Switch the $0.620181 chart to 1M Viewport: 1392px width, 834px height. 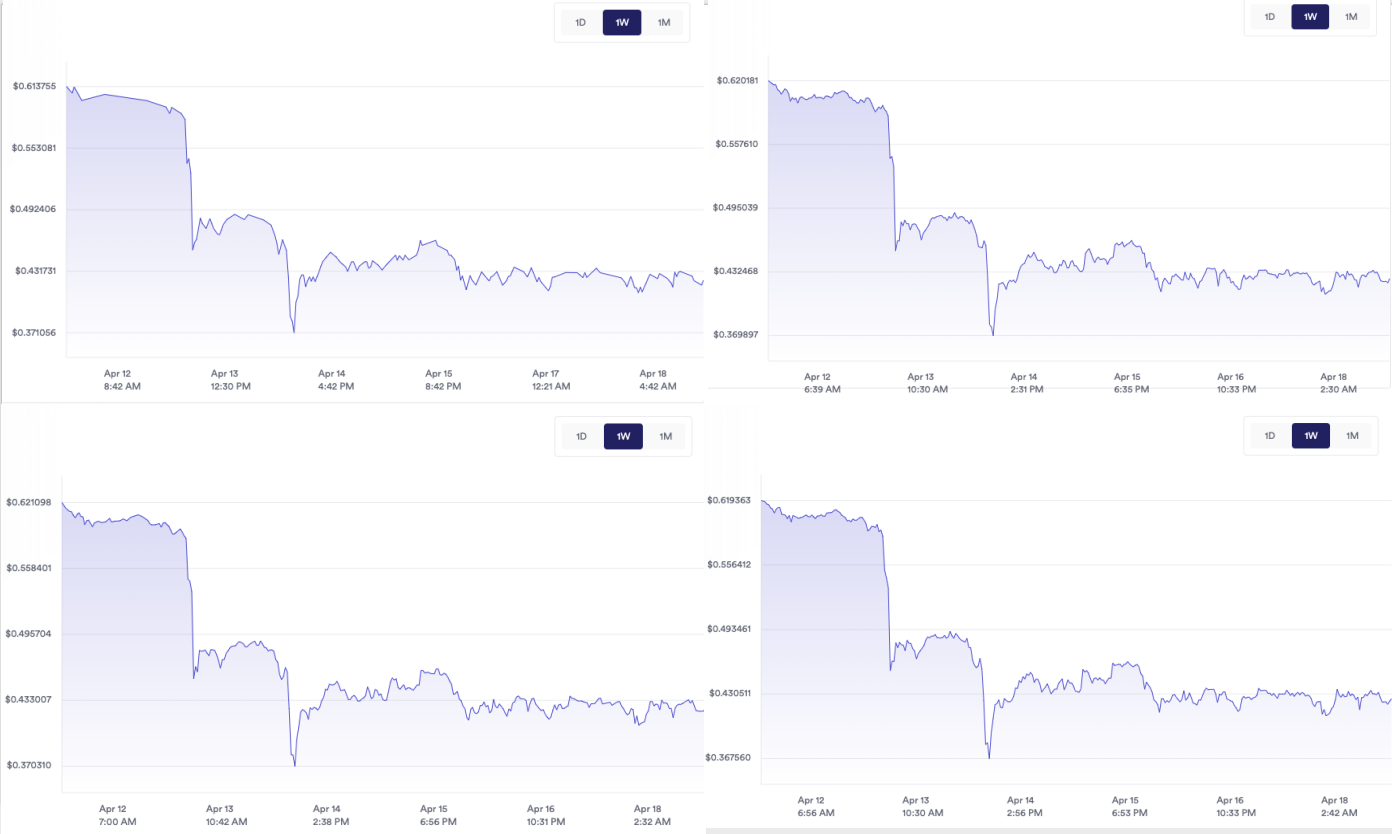coord(1351,16)
